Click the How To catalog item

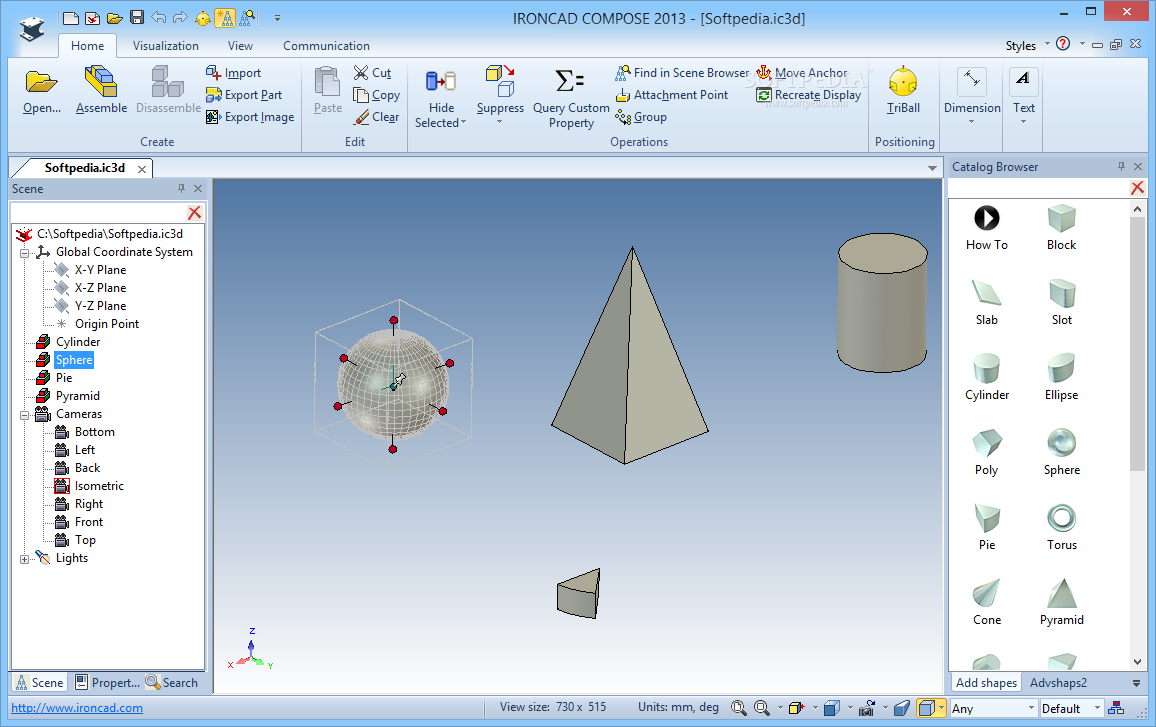(x=986, y=226)
